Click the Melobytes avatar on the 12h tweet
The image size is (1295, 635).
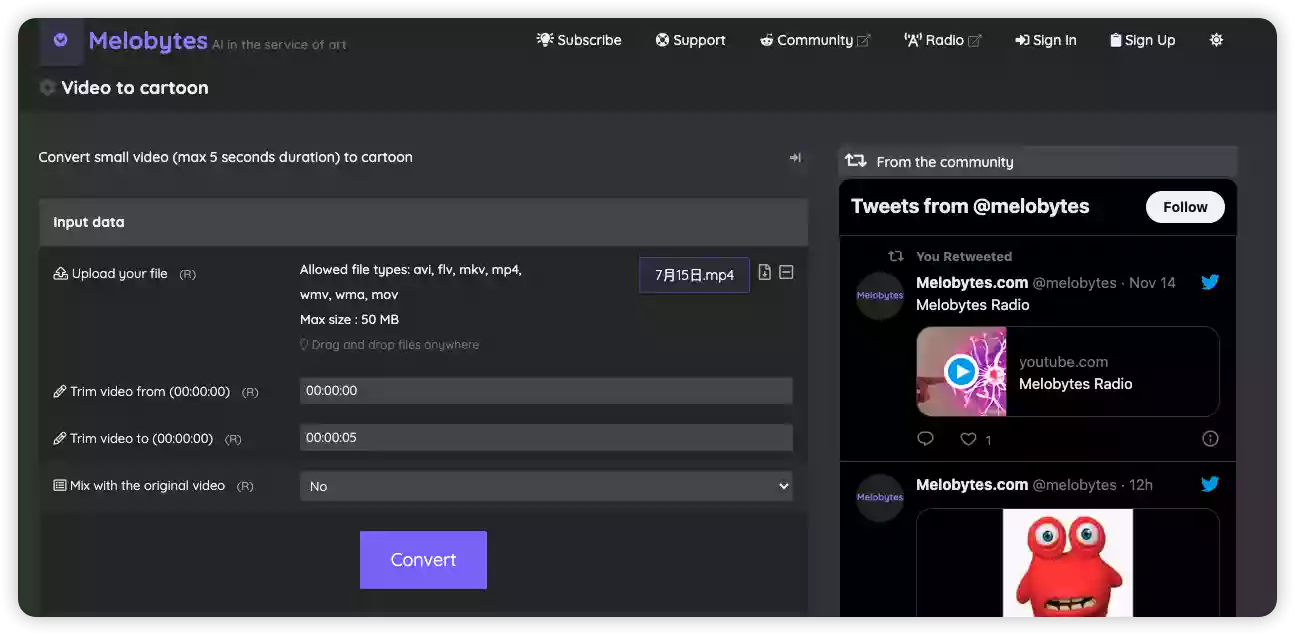click(880, 498)
